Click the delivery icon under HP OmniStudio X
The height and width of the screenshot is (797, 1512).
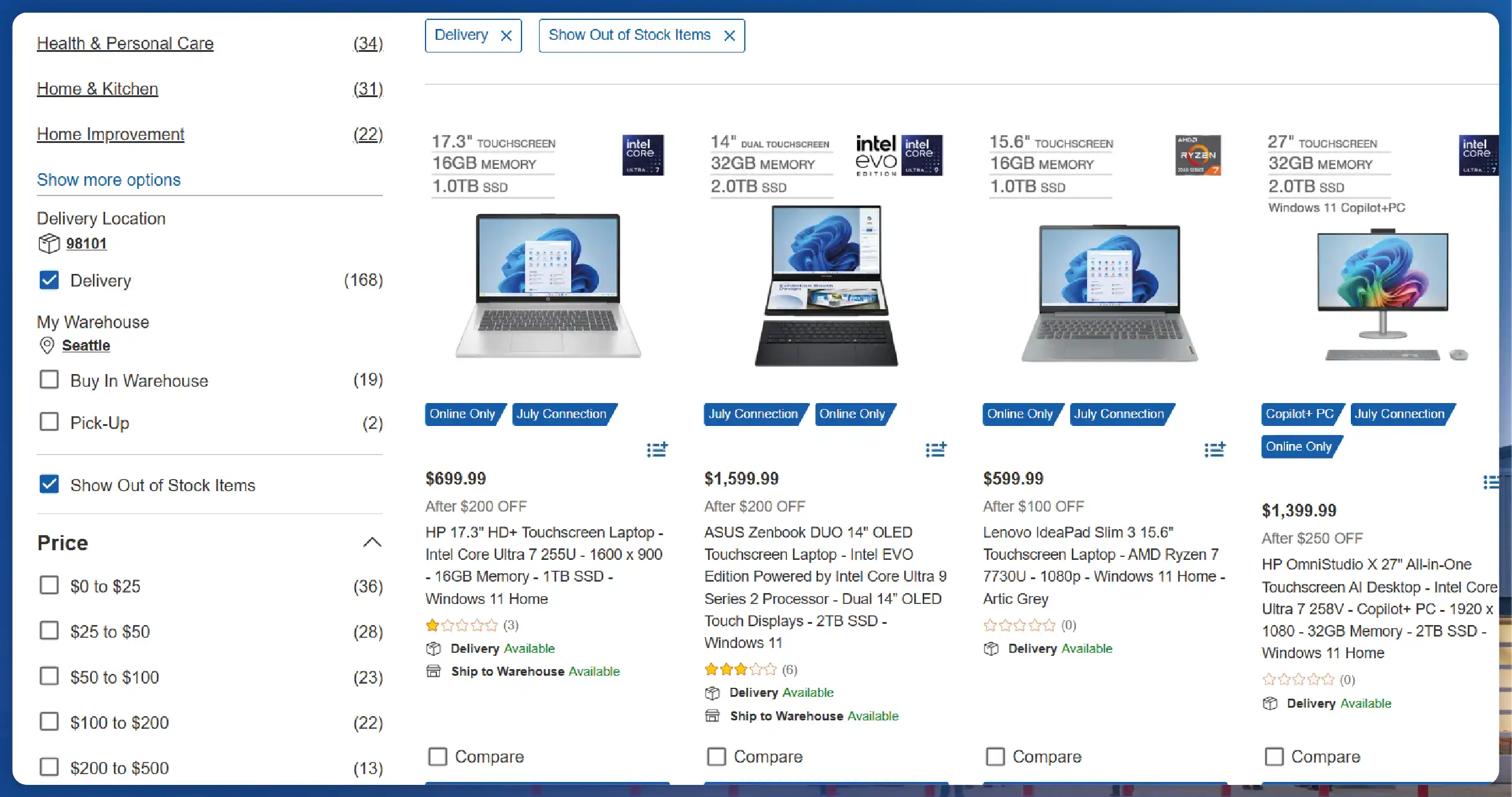[1269, 703]
